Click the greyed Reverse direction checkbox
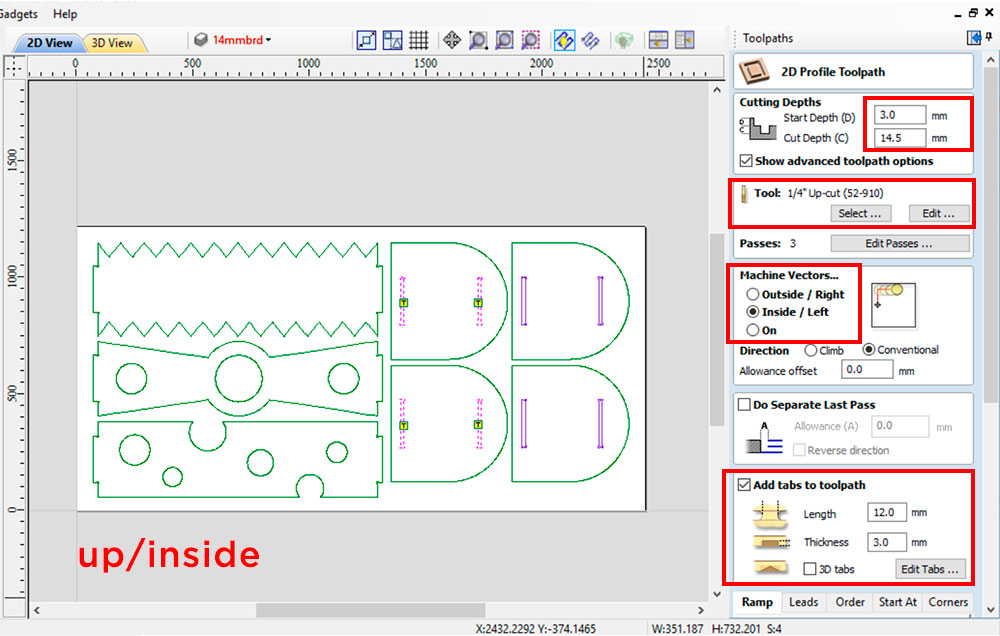Viewport: 1000px width, 636px height. (x=798, y=450)
